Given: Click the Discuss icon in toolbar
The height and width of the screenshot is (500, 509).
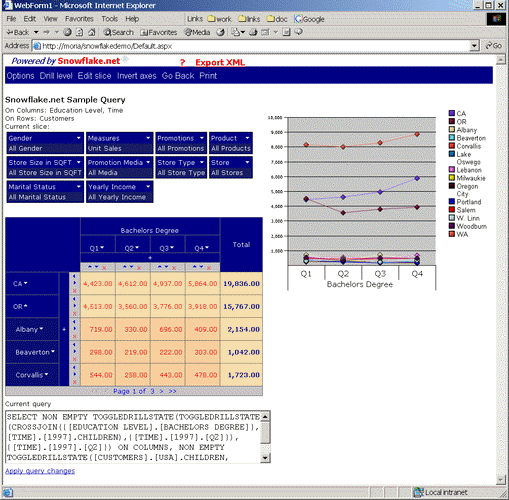Looking at the screenshot, I should click(x=299, y=32).
